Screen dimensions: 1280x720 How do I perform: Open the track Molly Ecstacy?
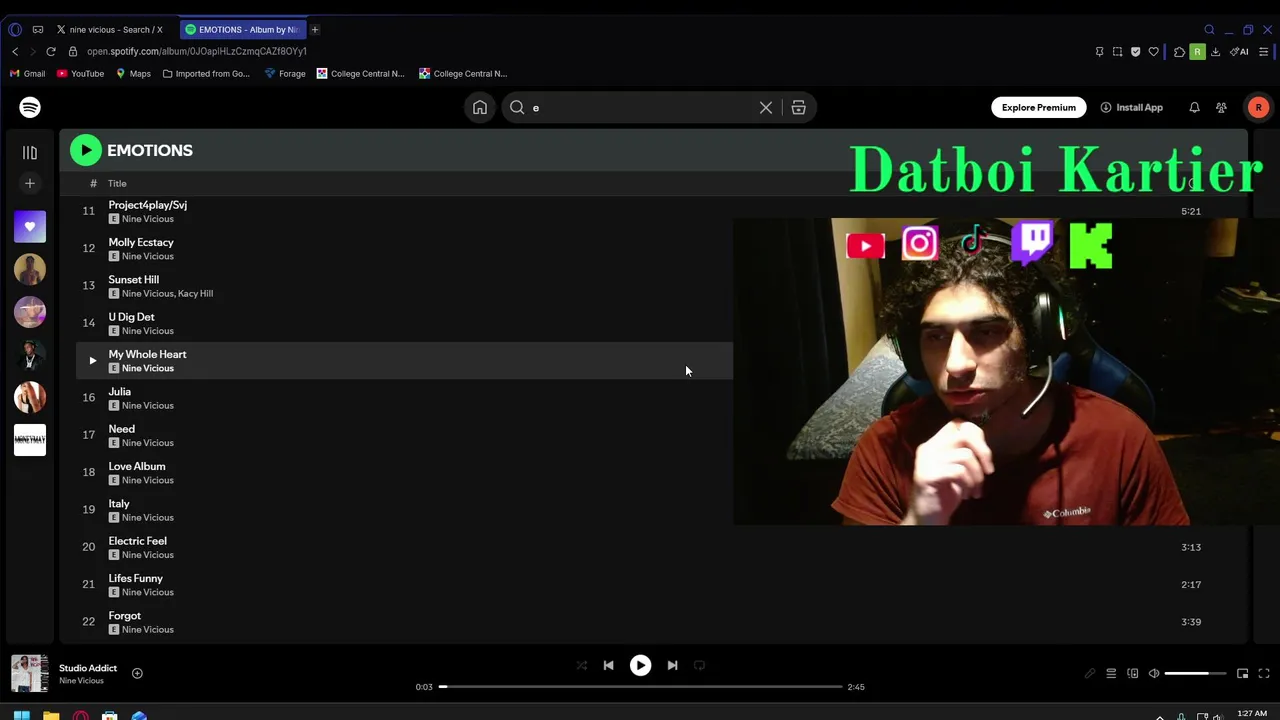click(x=141, y=242)
